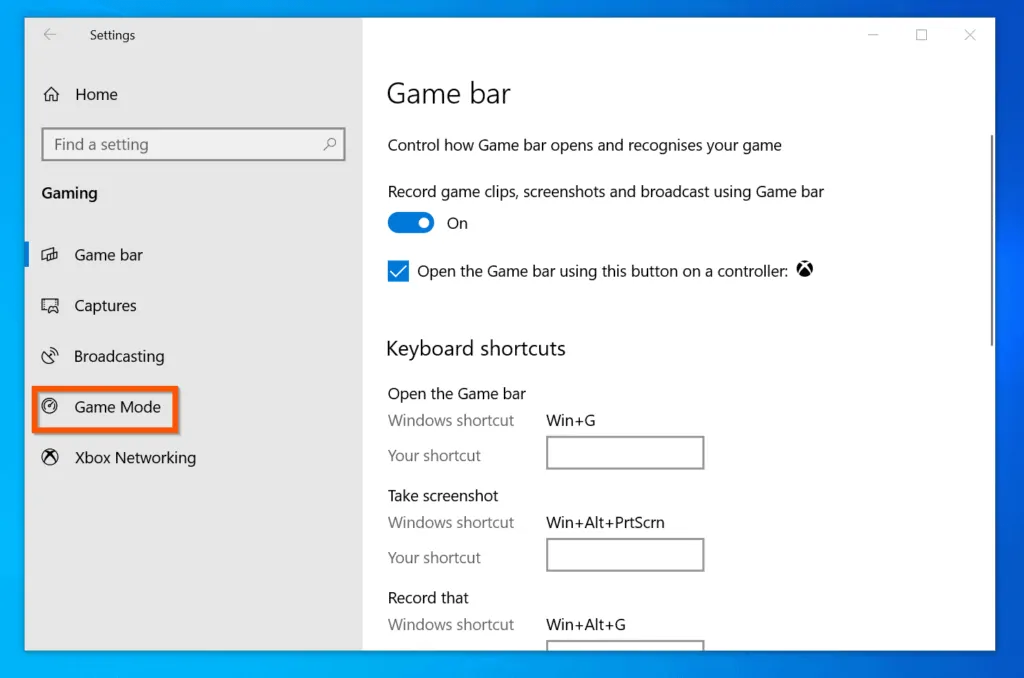The height and width of the screenshot is (678, 1024).
Task: Click Your shortcut field for Take screenshot
Action: [625, 555]
